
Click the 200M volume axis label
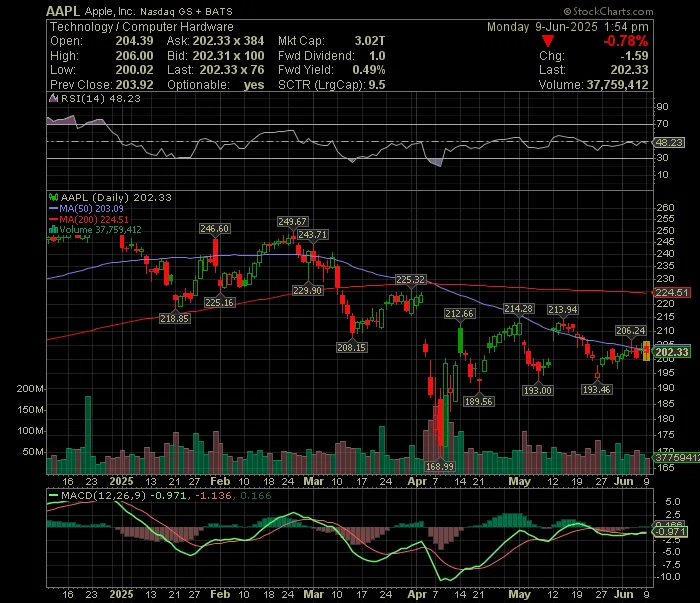(30, 389)
